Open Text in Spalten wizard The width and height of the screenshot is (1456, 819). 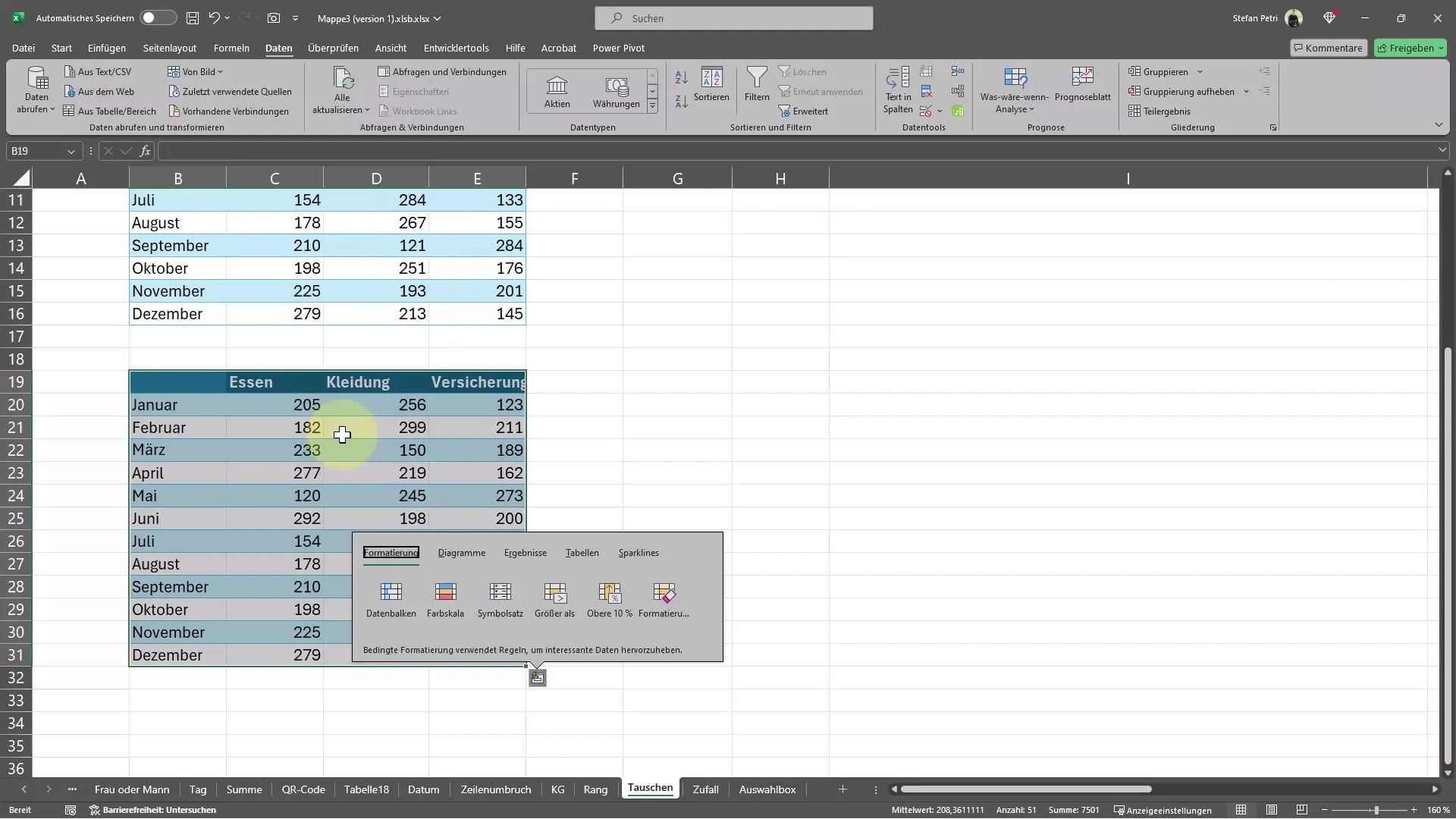point(898,89)
